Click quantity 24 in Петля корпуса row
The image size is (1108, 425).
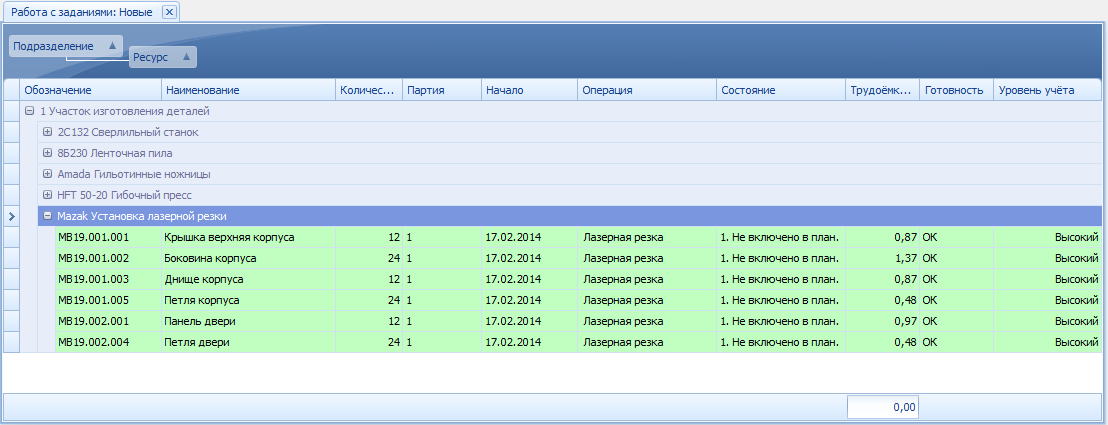pyautogui.click(x=369, y=301)
